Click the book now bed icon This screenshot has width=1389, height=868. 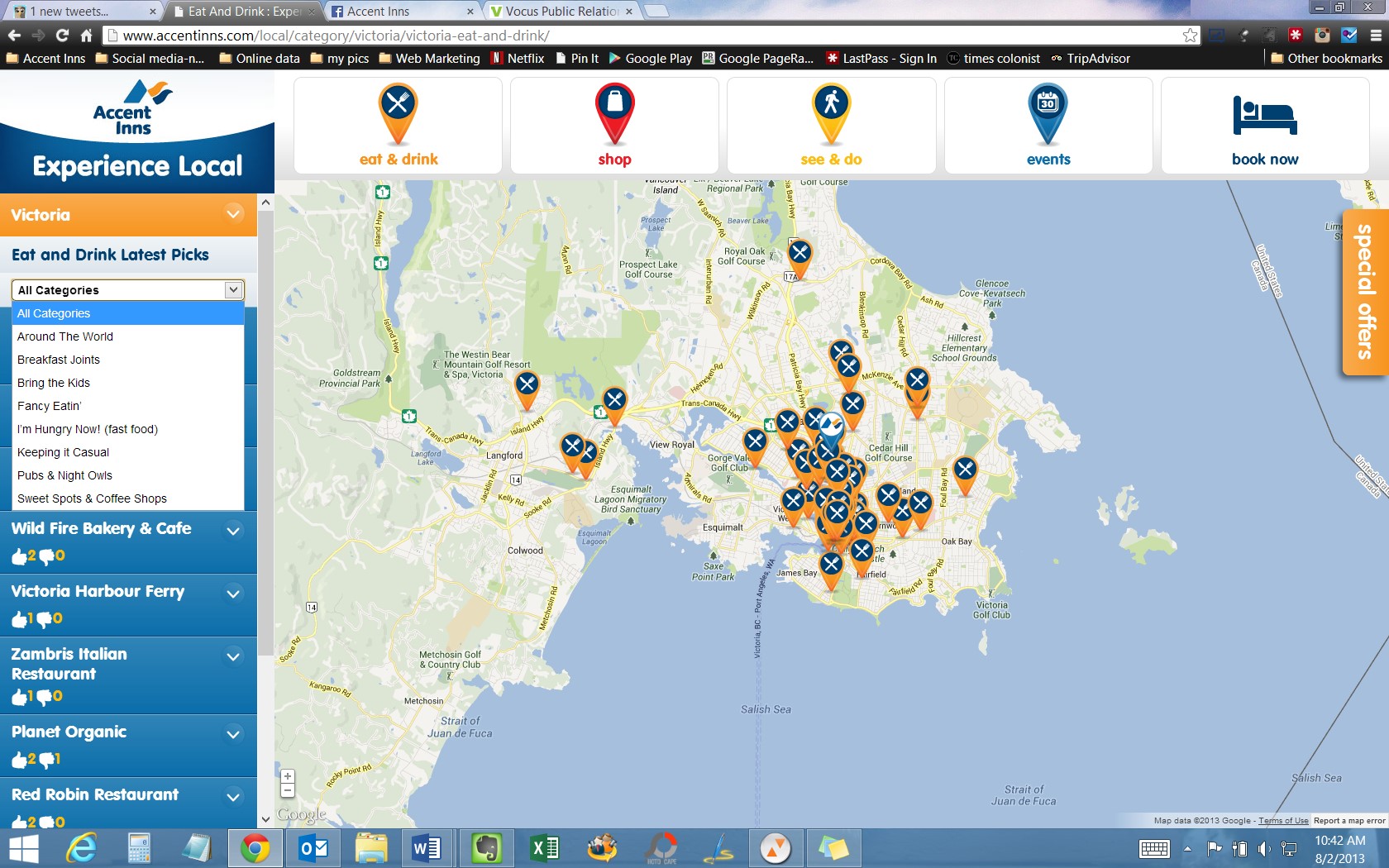(1264, 116)
